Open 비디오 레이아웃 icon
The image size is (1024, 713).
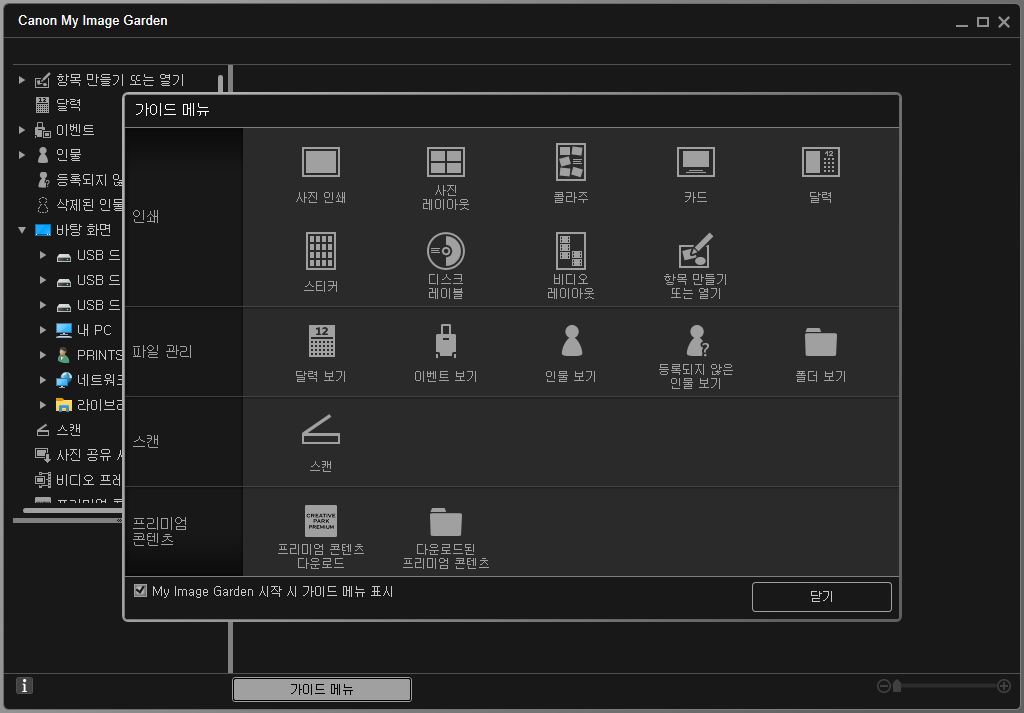[571, 251]
